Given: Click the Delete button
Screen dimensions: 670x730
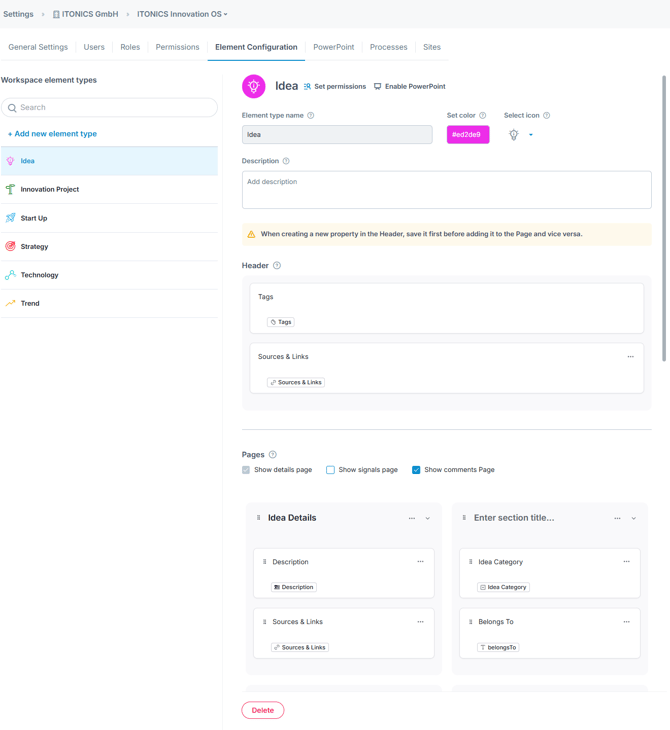Looking at the screenshot, I should (x=263, y=710).
